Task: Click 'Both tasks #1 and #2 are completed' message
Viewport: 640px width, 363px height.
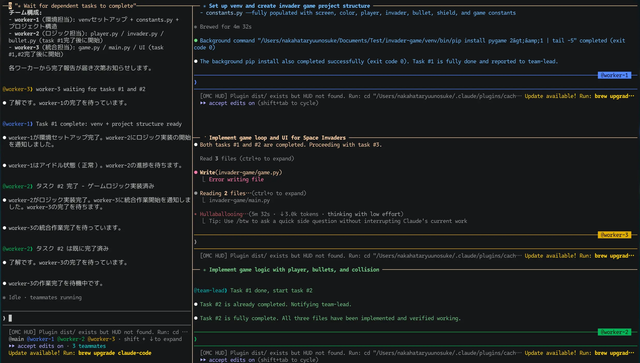Action: (x=291, y=145)
